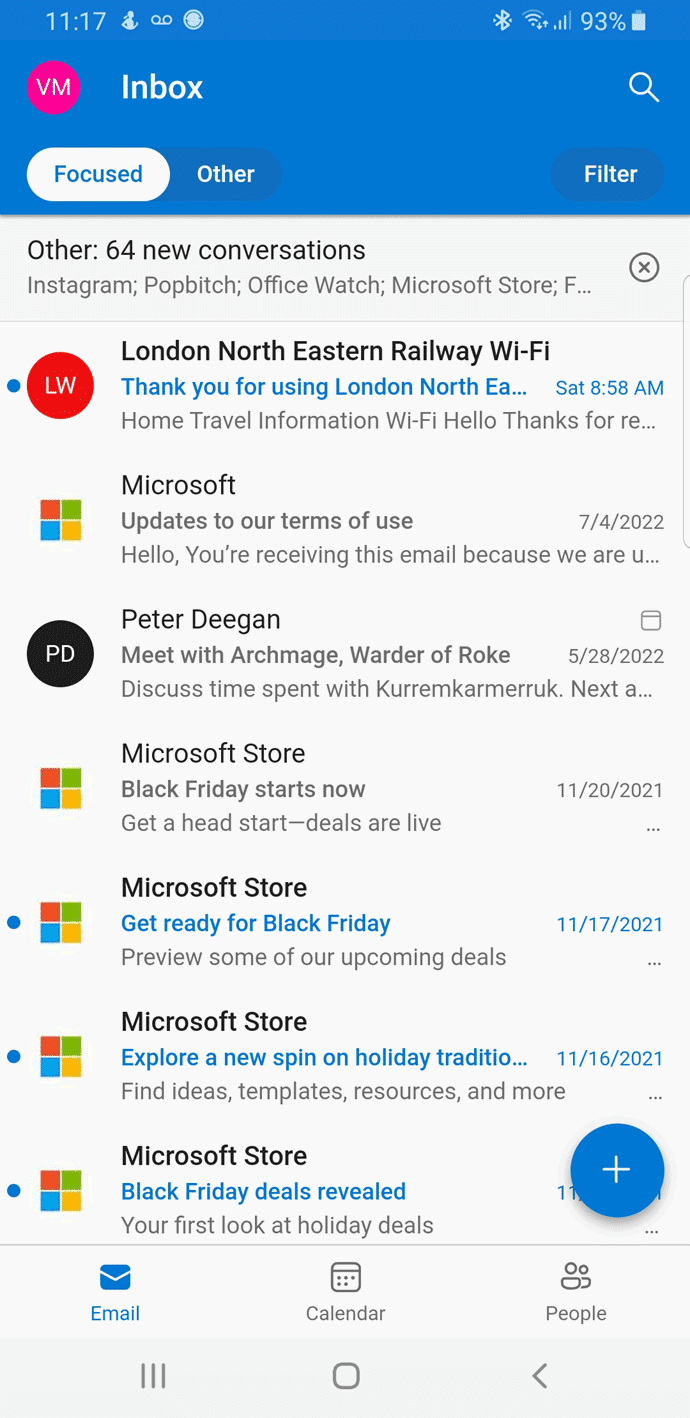Image resolution: width=690 pixels, height=1418 pixels.
Task: Tap the LW sender avatar
Action: tap(60, 386)
